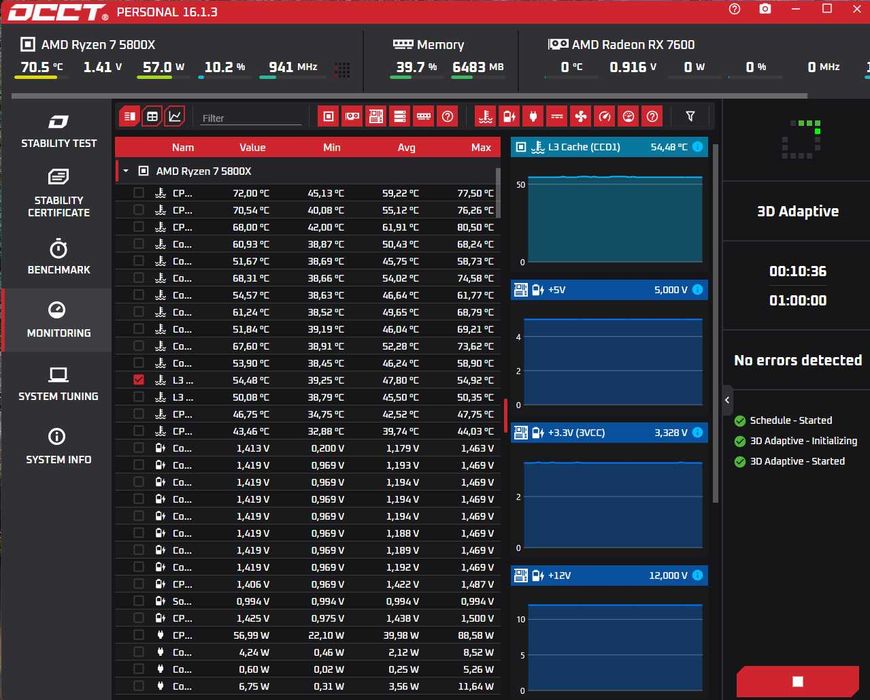Click the fan sensor filter icon
Viewport: 870px width, 700px height.
click(x=580, y=116)
